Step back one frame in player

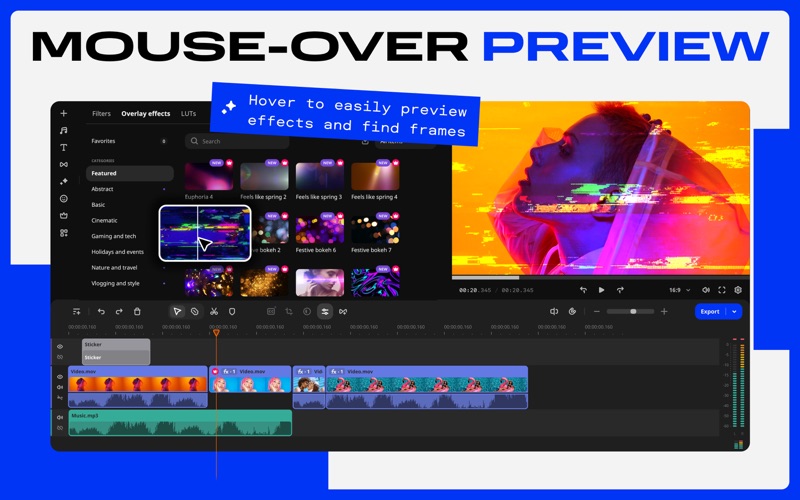point(583,290)
